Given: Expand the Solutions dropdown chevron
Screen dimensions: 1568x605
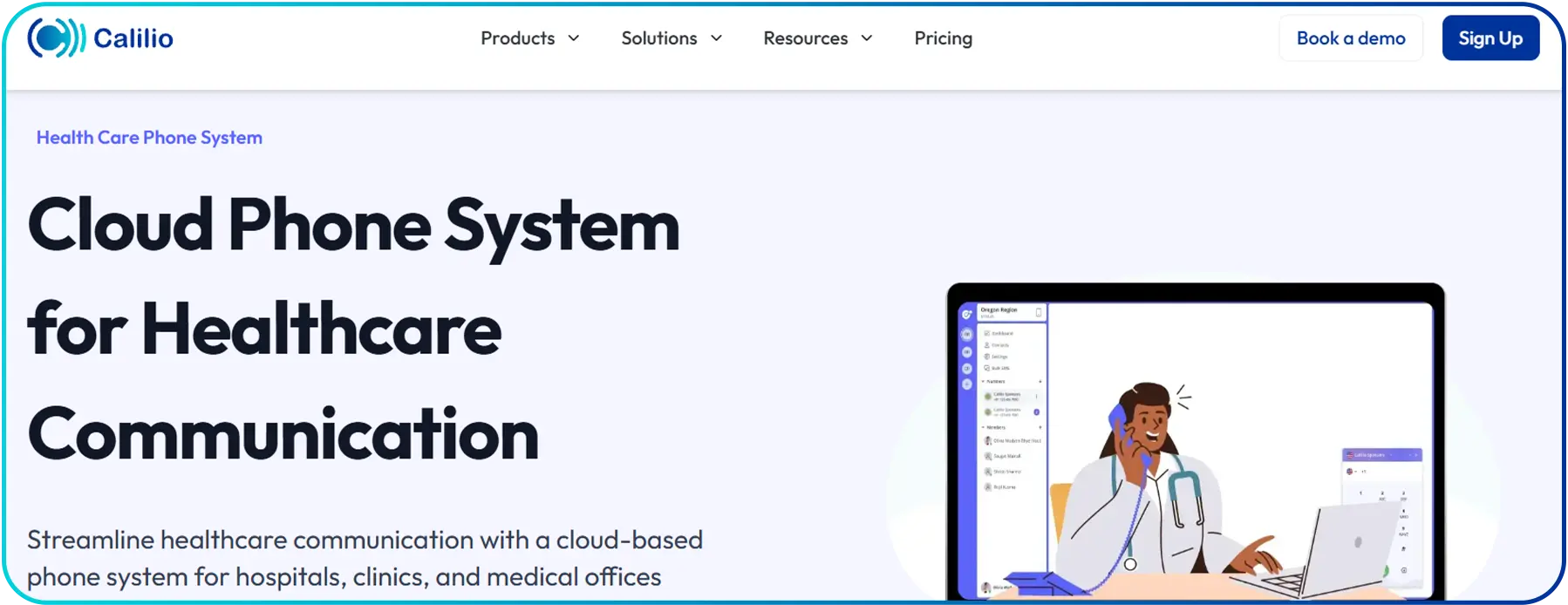Looking at the screenshot, I should pyautogui.click(x=717, y=38).
